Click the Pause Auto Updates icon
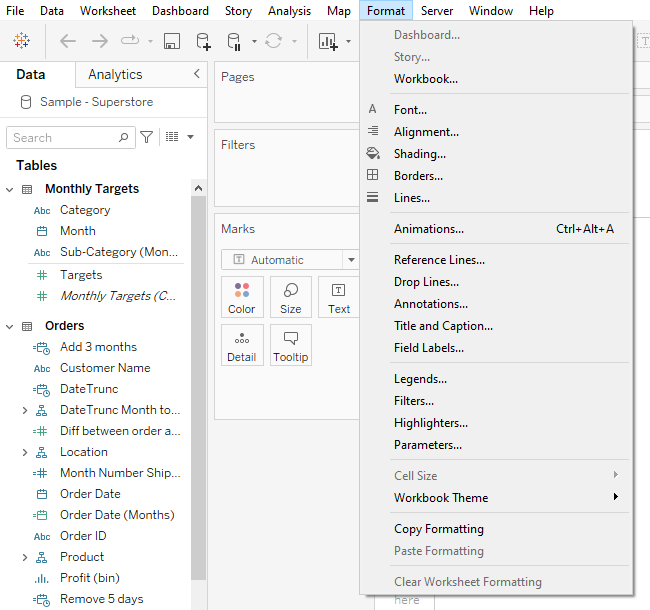The width and height of the screenshot is (650, 610). 234,41
